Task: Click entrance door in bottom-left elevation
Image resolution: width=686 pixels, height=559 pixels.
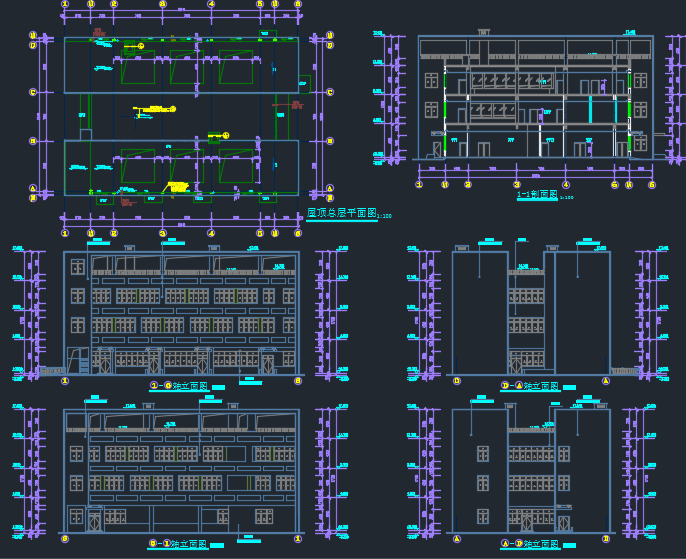Action: tap(93, 521)
